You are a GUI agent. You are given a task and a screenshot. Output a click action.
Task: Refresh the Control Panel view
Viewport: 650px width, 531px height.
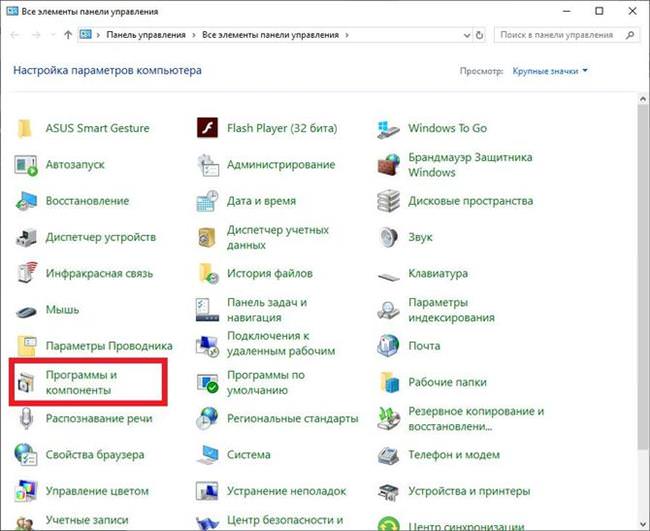click(480, 35)
